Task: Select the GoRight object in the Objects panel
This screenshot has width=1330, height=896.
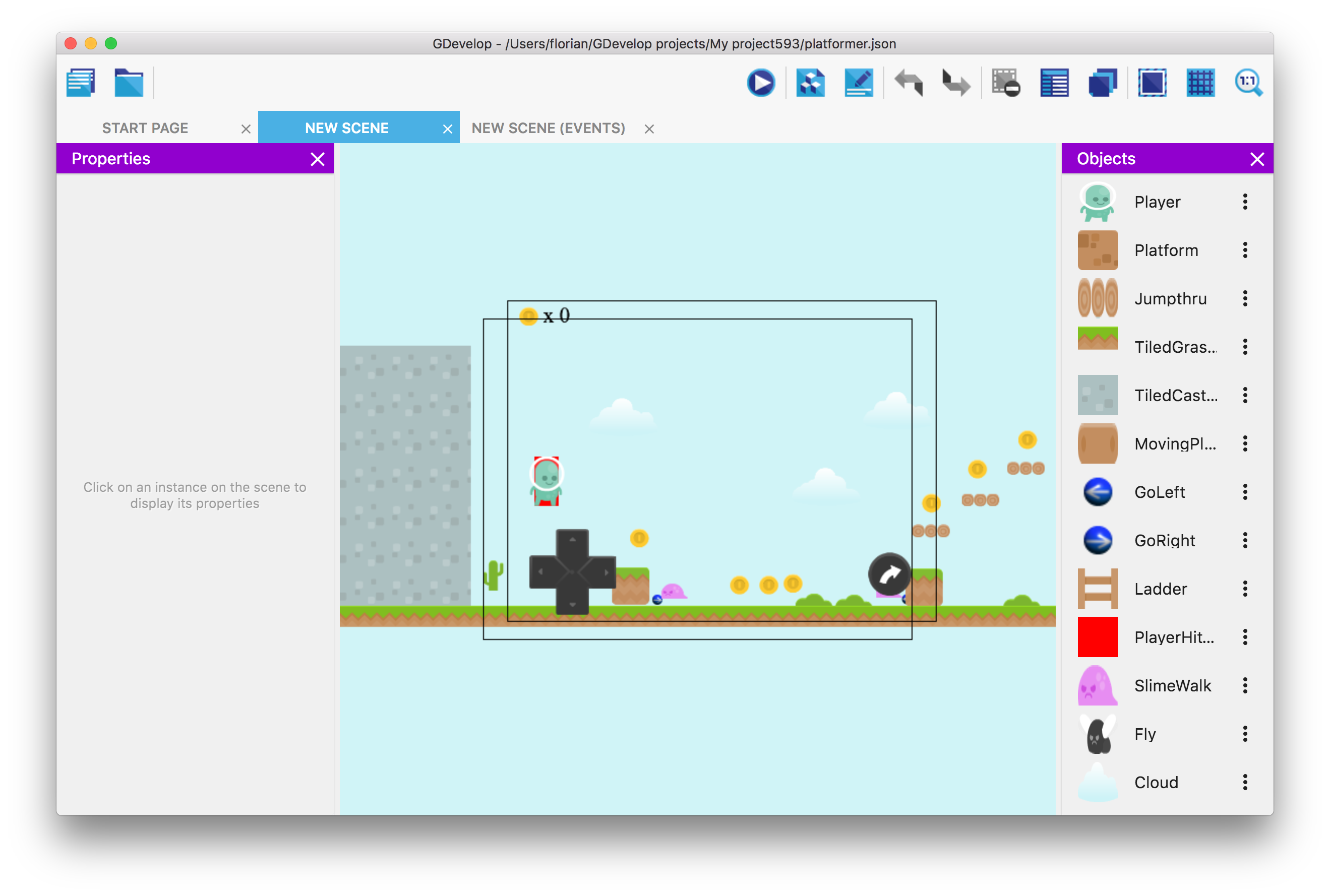Action: pyautogui.click(x=1164, y=540)
